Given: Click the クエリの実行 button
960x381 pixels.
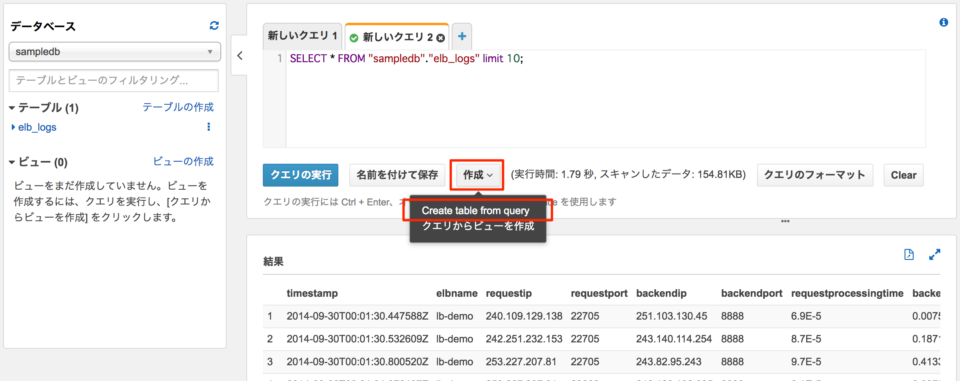Looking at the screenshot, I should (x=300, y=175).
